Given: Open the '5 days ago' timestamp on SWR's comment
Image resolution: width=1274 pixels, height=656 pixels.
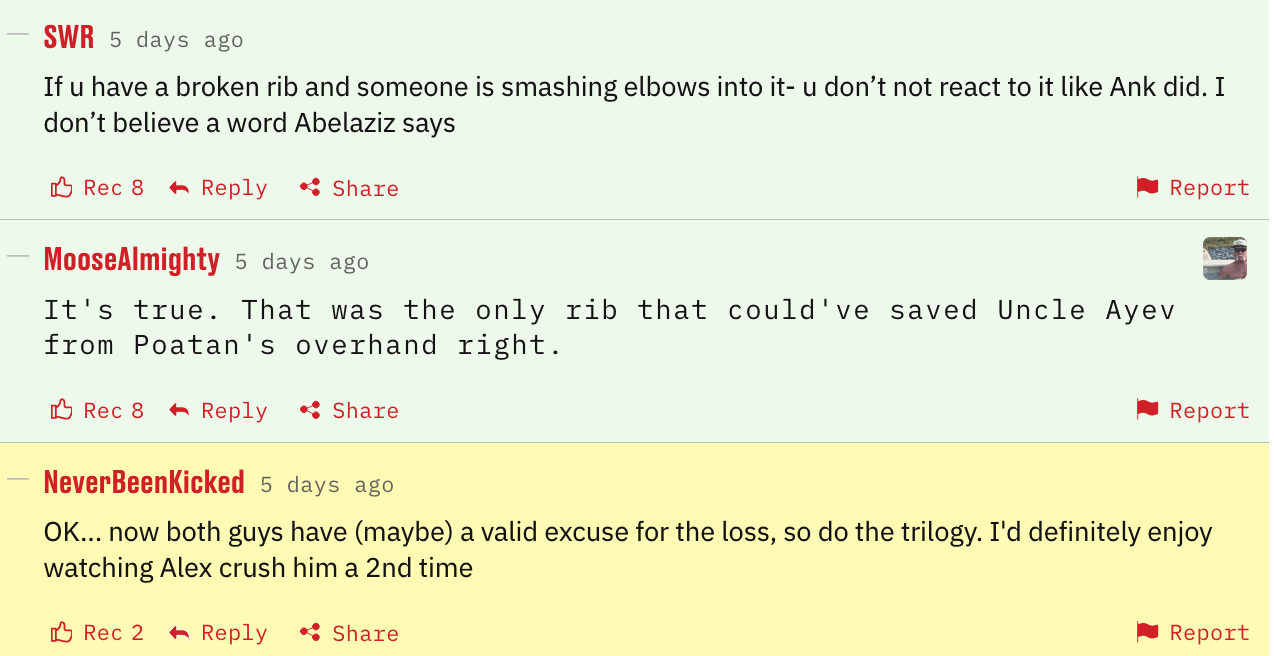Looking at the screenshot, I should point(176,40).
